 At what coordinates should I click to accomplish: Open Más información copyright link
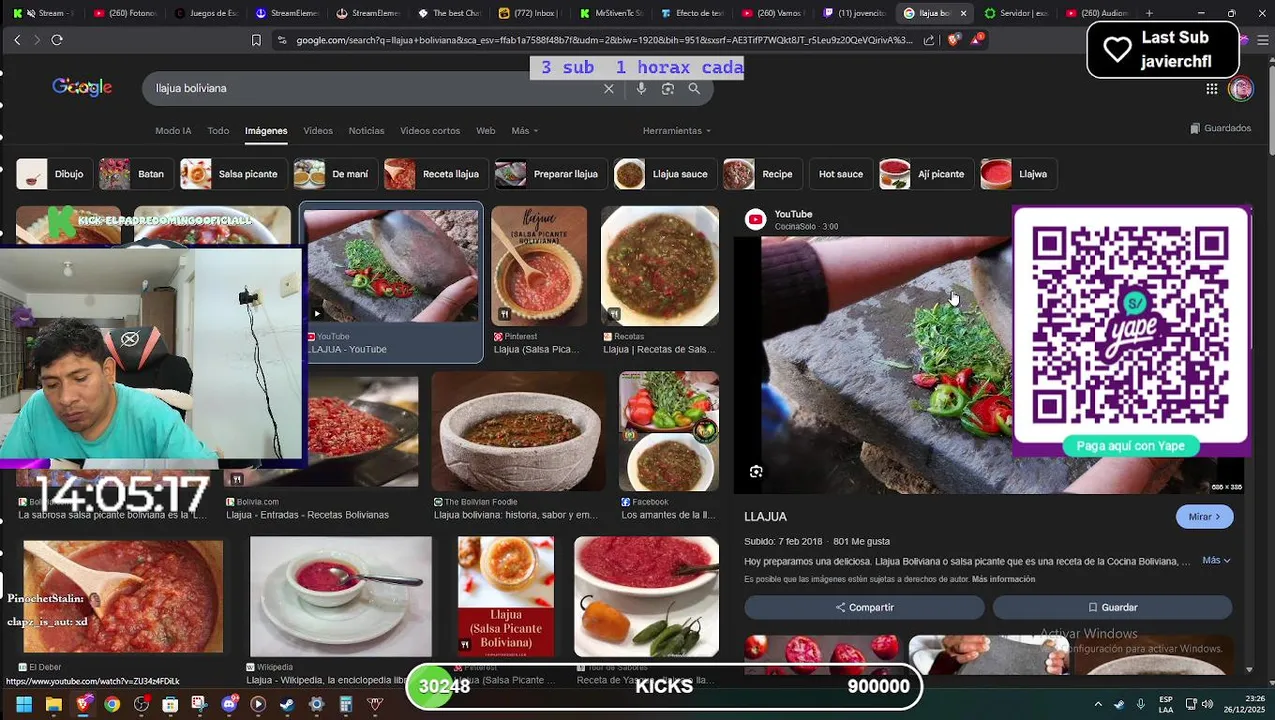1003,579
